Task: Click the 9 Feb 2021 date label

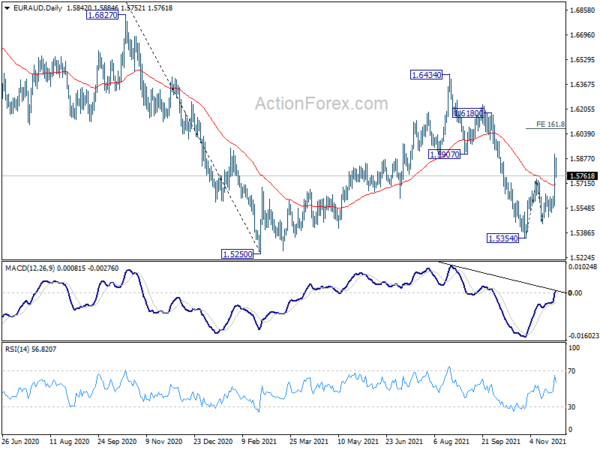Action: [x=259, y=441]
